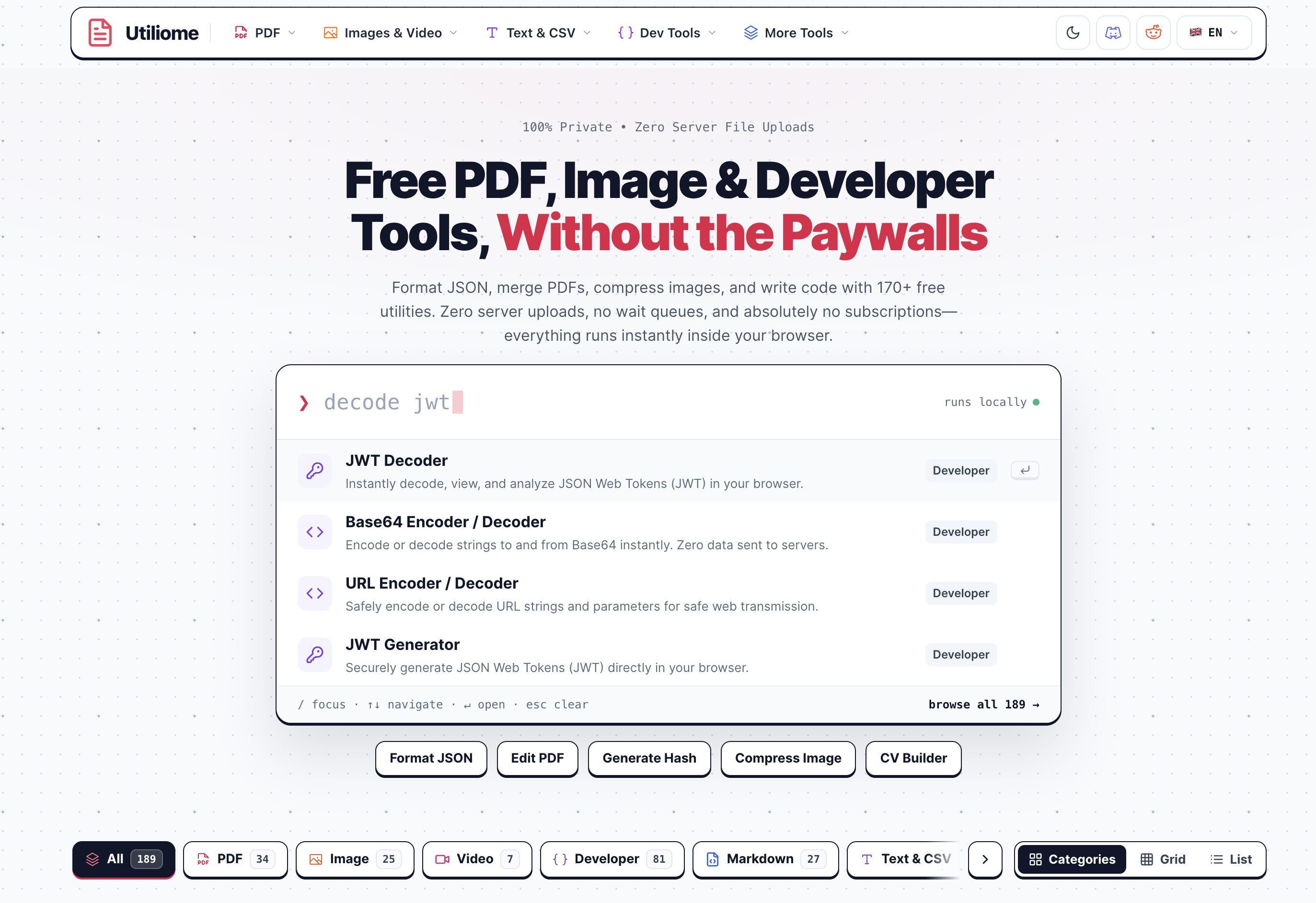Select the Markdown 27 category filter
1316x903 pixels.
click(x=765, y=859)
